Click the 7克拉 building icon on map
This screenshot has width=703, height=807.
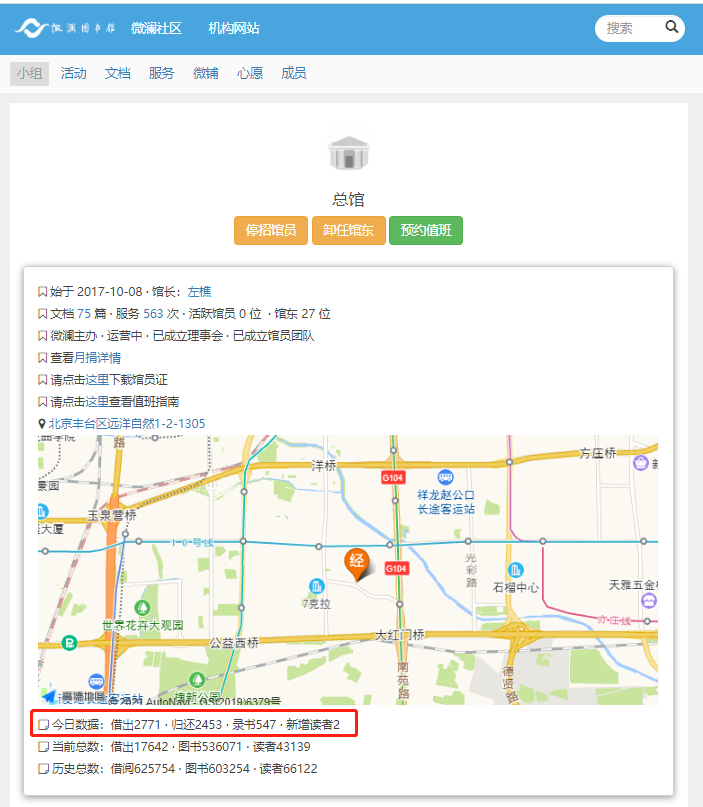(x=317, y=585)
